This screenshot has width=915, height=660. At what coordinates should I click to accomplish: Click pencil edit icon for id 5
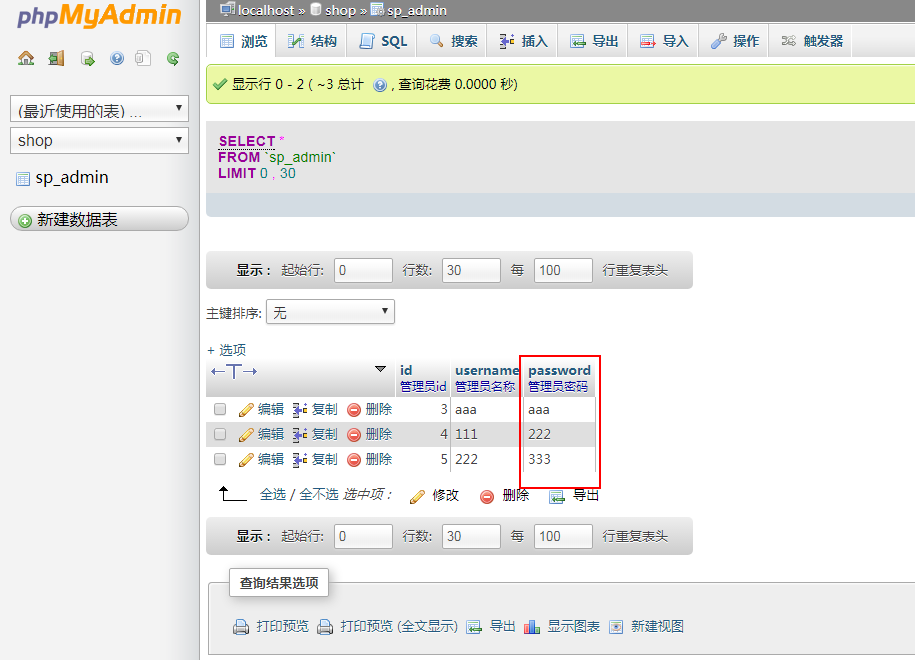click(x=246, y=460)
